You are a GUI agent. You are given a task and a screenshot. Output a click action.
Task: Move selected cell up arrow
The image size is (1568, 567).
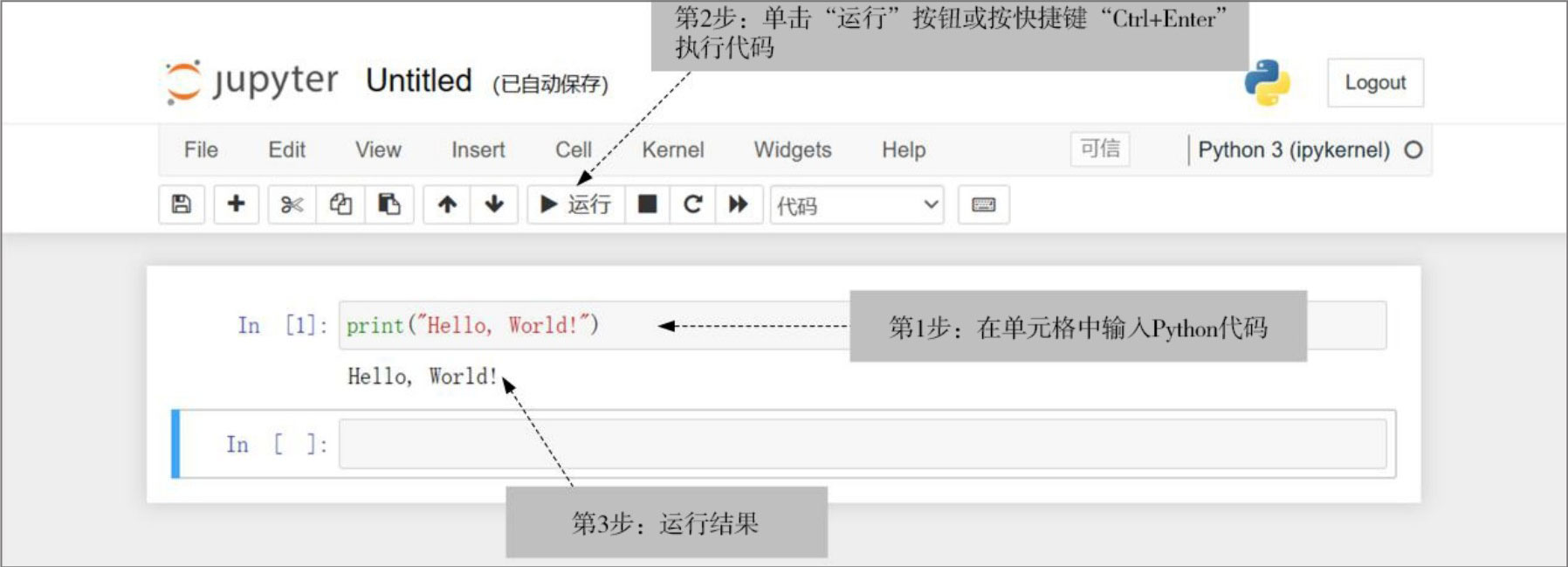[x=447, y=204]
